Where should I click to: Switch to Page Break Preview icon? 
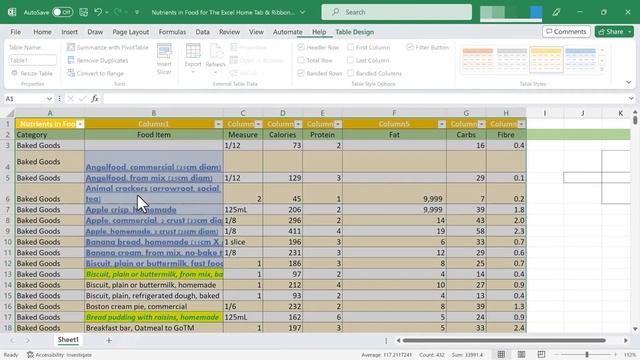[541, 354]
